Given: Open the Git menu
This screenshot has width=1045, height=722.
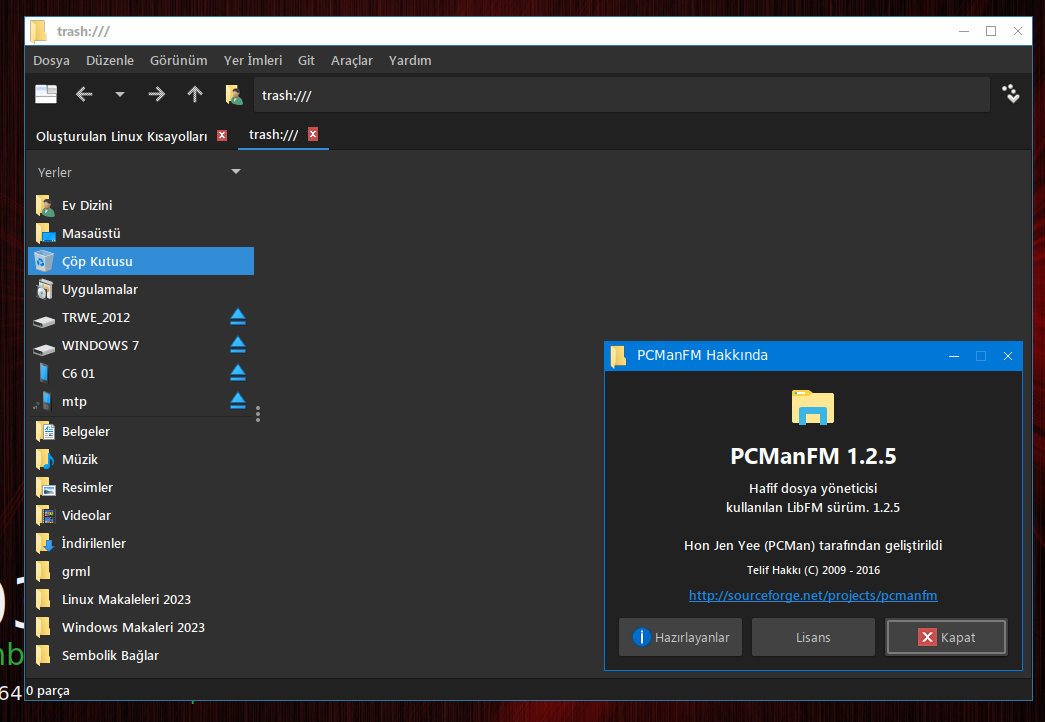Looking at the screenshot, I should coord(306,61).
